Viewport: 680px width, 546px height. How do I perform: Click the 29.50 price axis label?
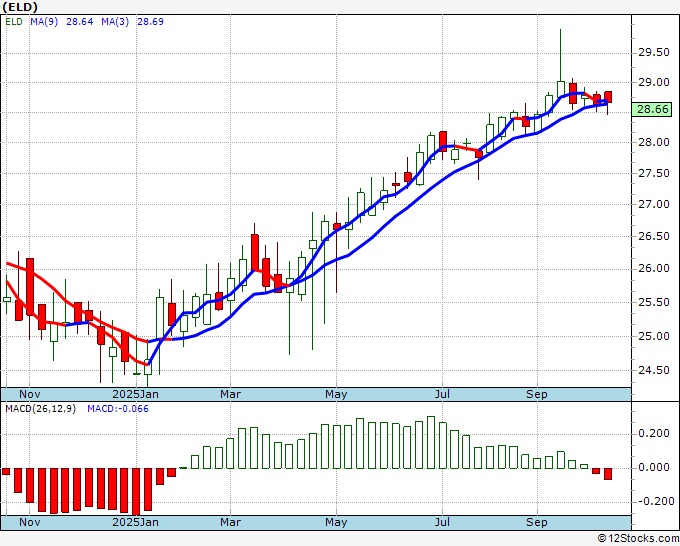click(x=654, y=52)
